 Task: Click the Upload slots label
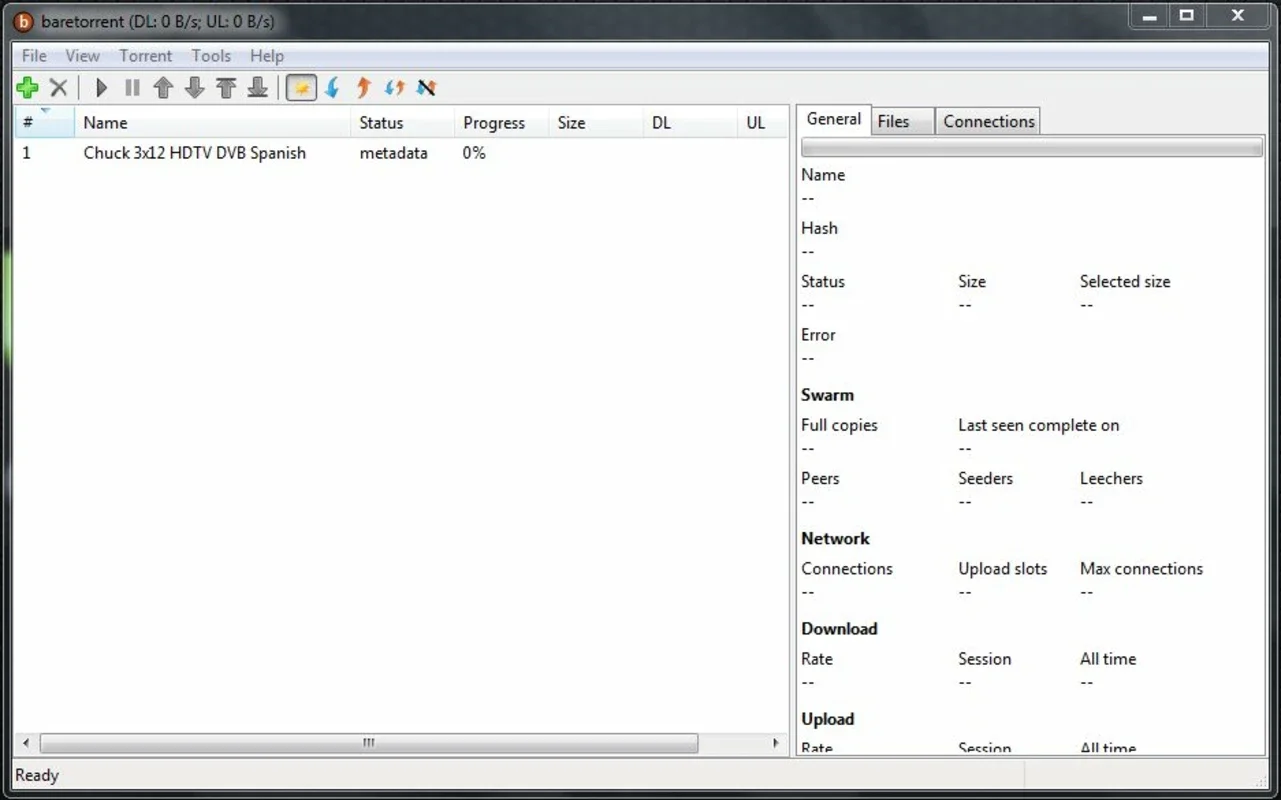[1002, 568]
